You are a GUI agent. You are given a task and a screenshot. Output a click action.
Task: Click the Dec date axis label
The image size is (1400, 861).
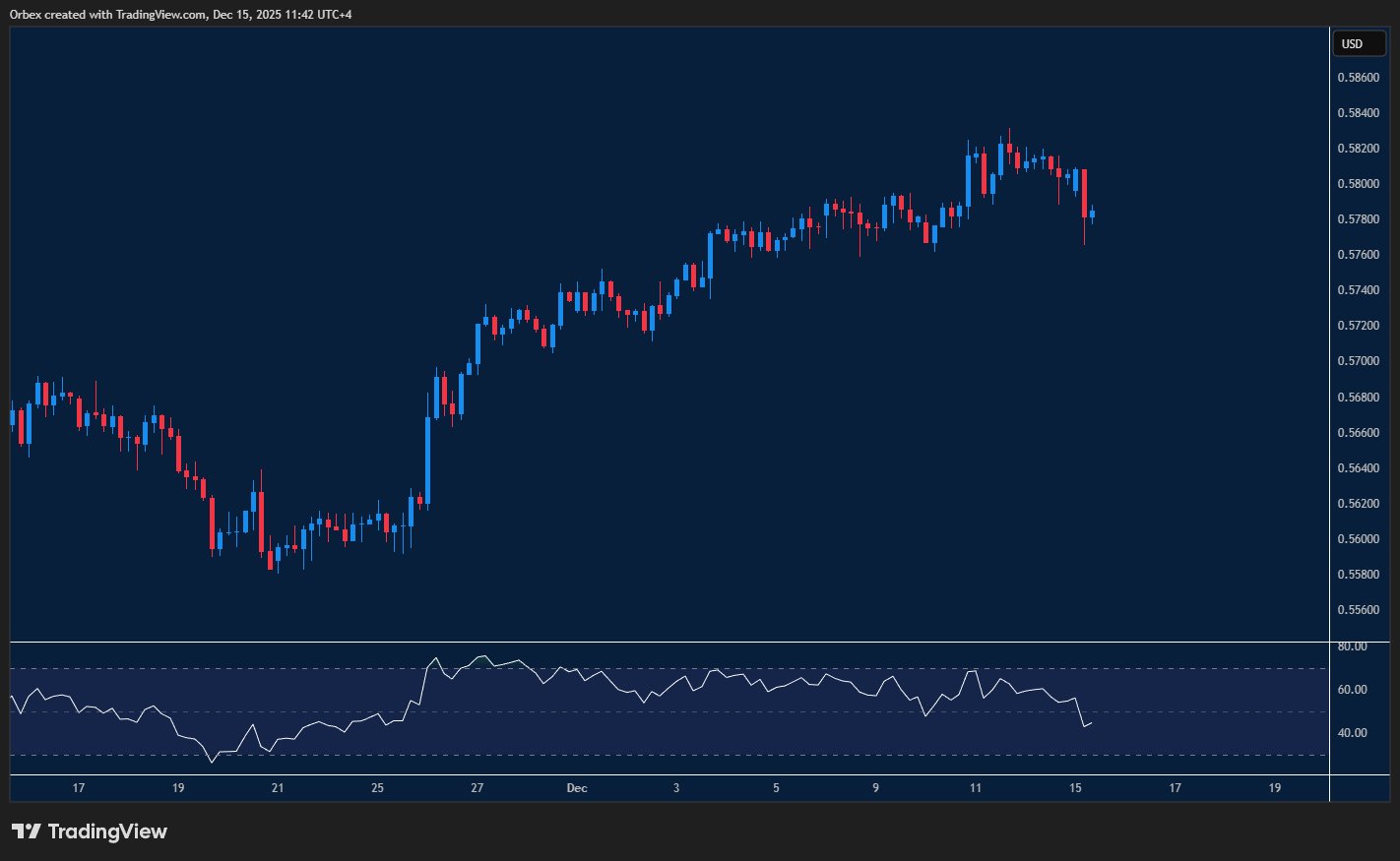pos(577,788)
